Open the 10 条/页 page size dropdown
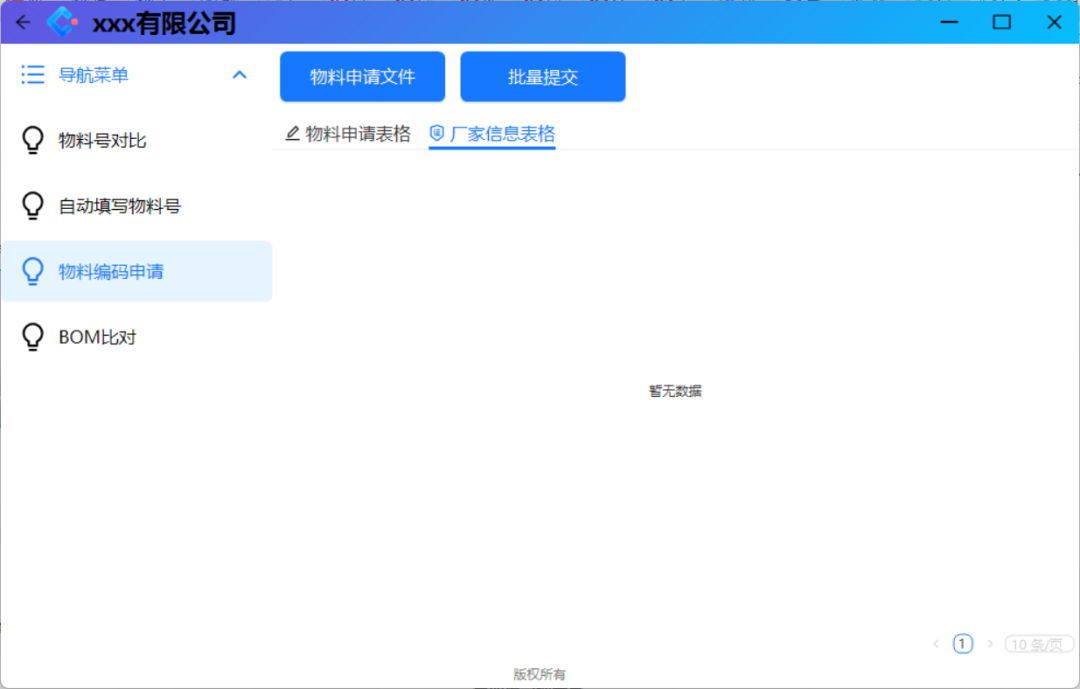Viewport: 1080px width, 689px height. [1039, 644]
